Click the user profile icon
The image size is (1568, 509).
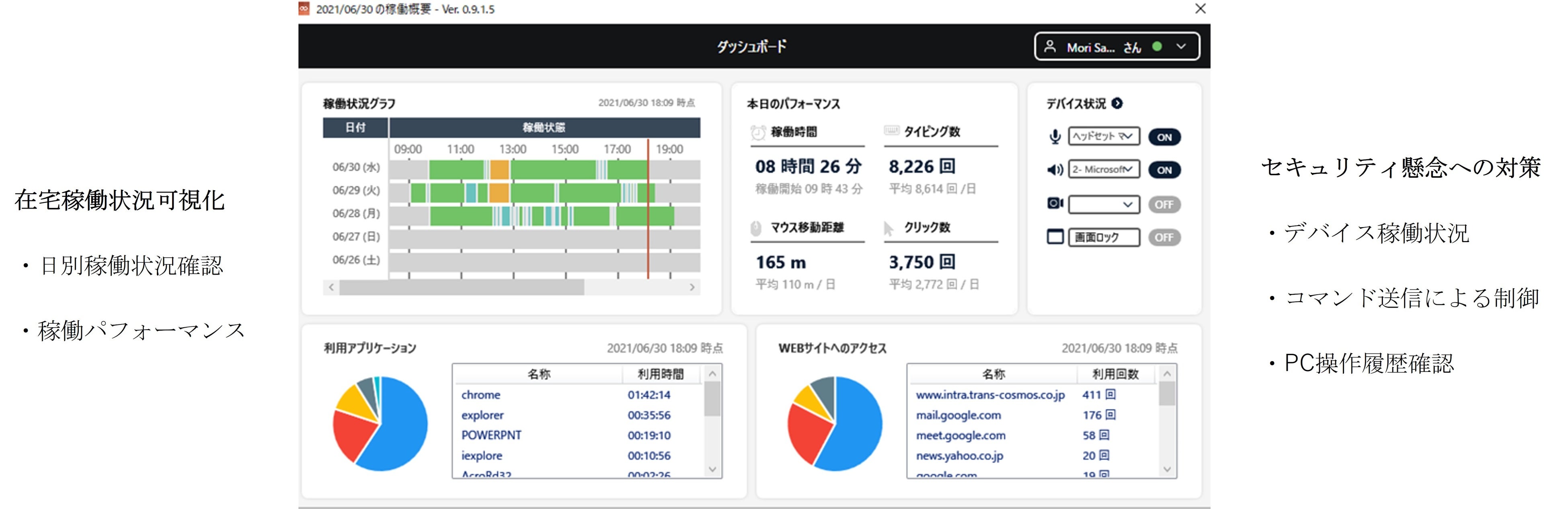pyautogui.click(x=1050, y=47)
